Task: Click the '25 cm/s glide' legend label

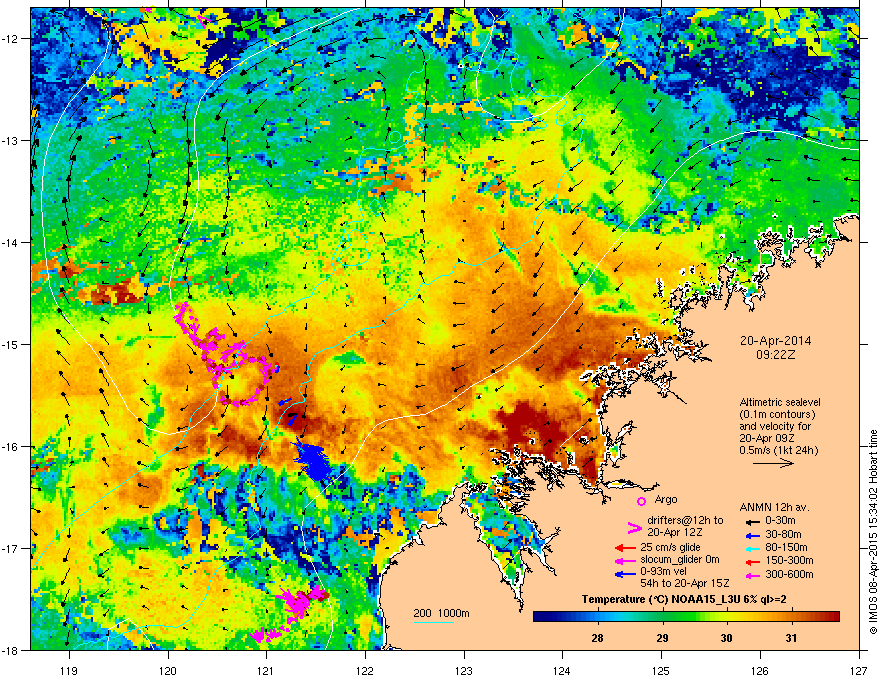Action: (670, 547)
